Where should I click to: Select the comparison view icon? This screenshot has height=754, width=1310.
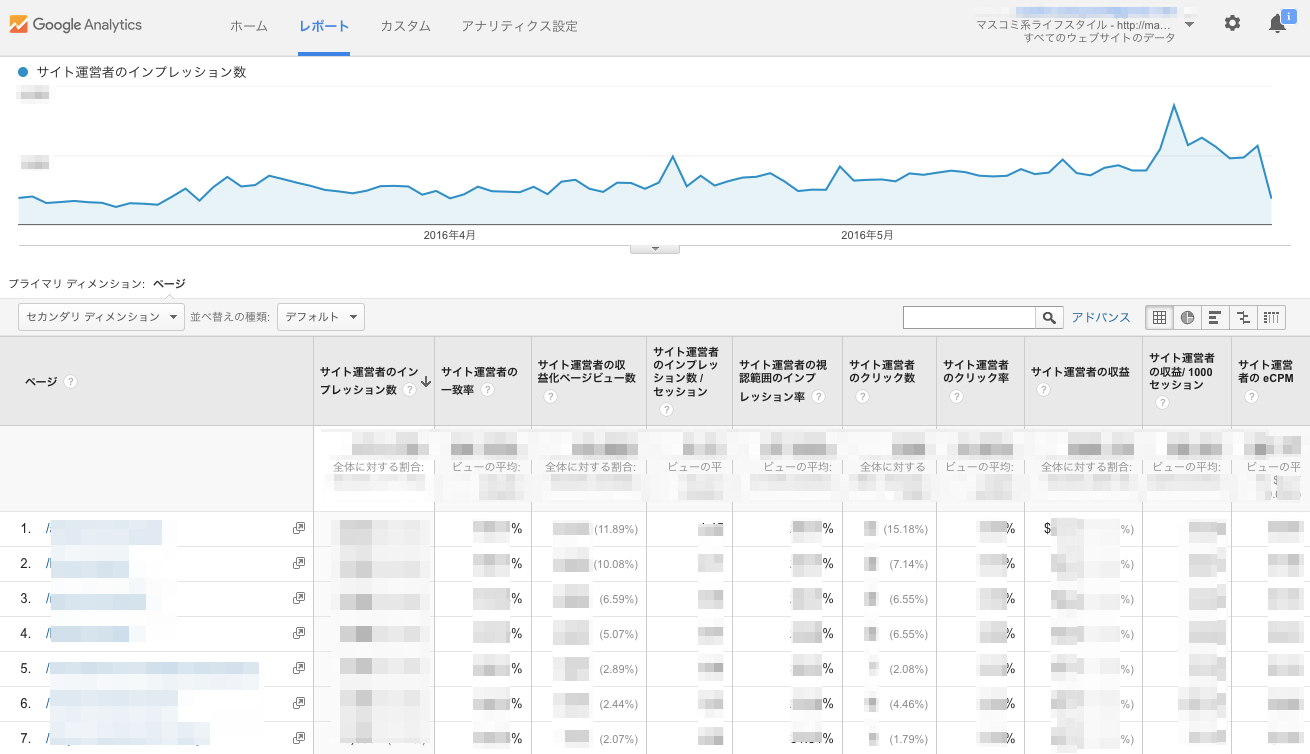1243,317
